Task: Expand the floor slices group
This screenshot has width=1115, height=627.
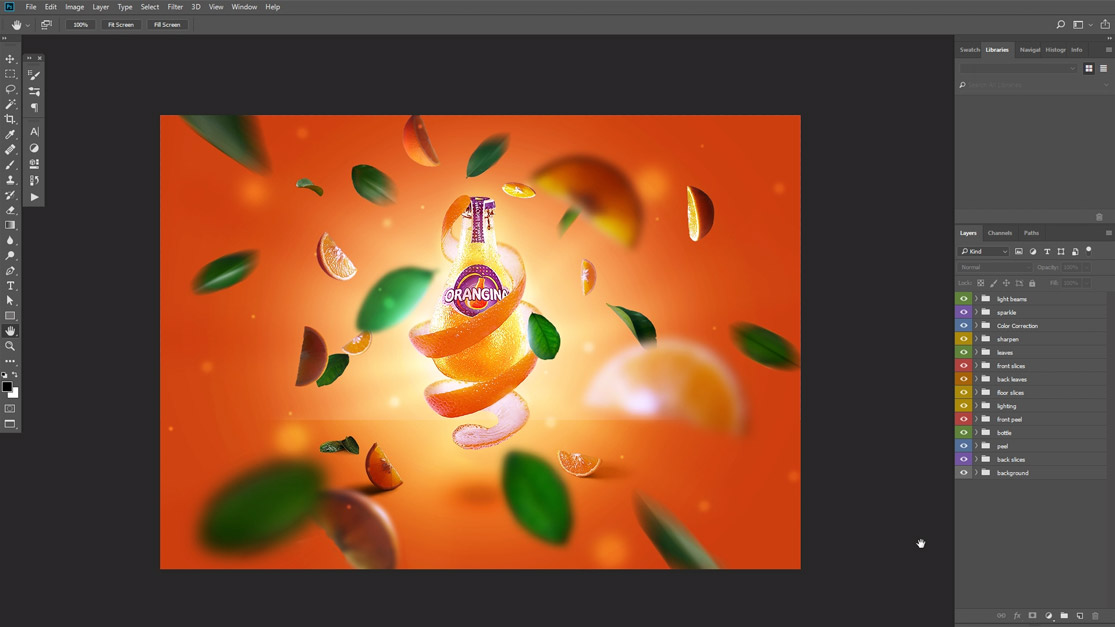Action: coord(976,392)
